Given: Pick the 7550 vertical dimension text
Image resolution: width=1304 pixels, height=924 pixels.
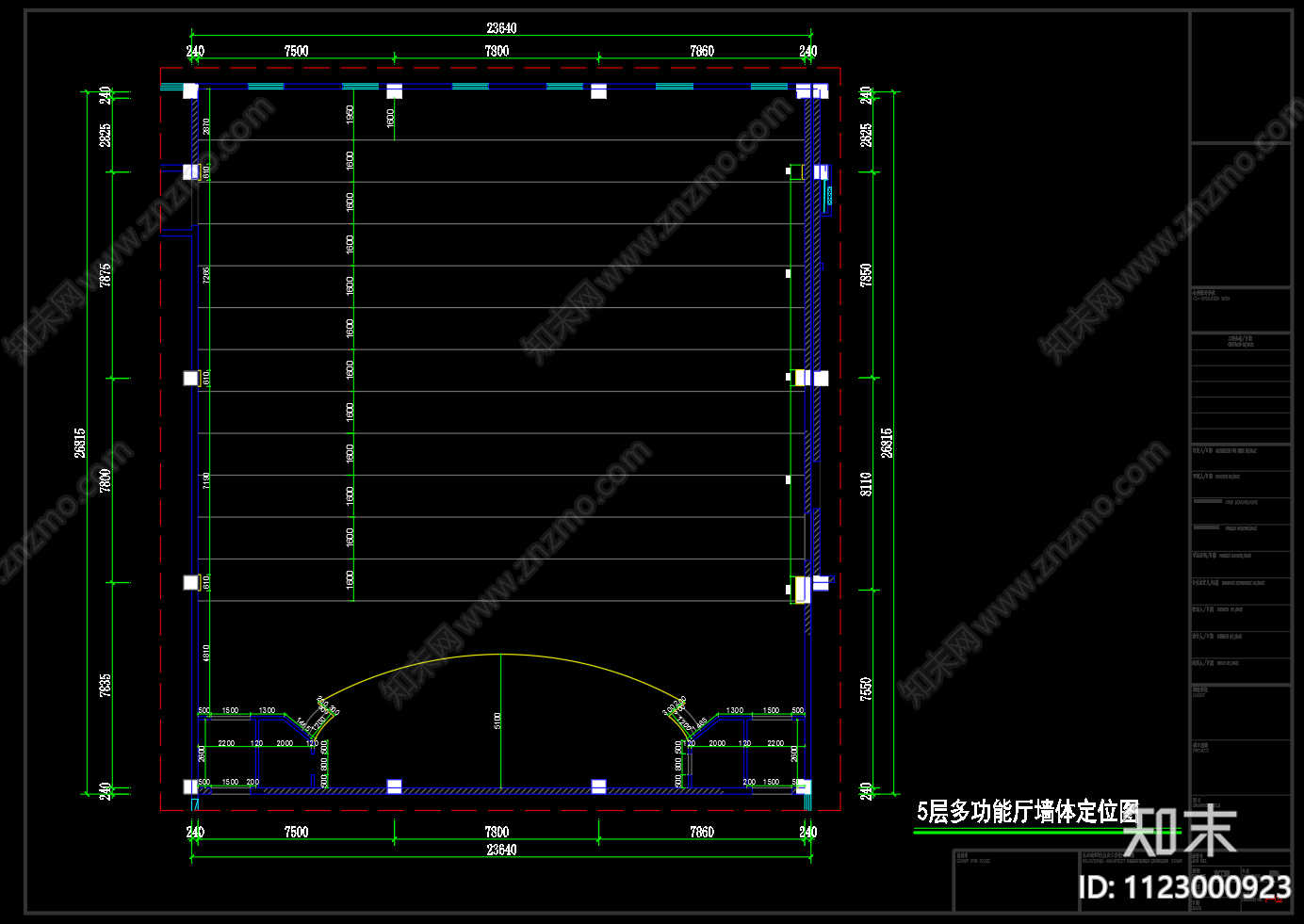Looking at the screenshot, I should click(x=866, y=689).
